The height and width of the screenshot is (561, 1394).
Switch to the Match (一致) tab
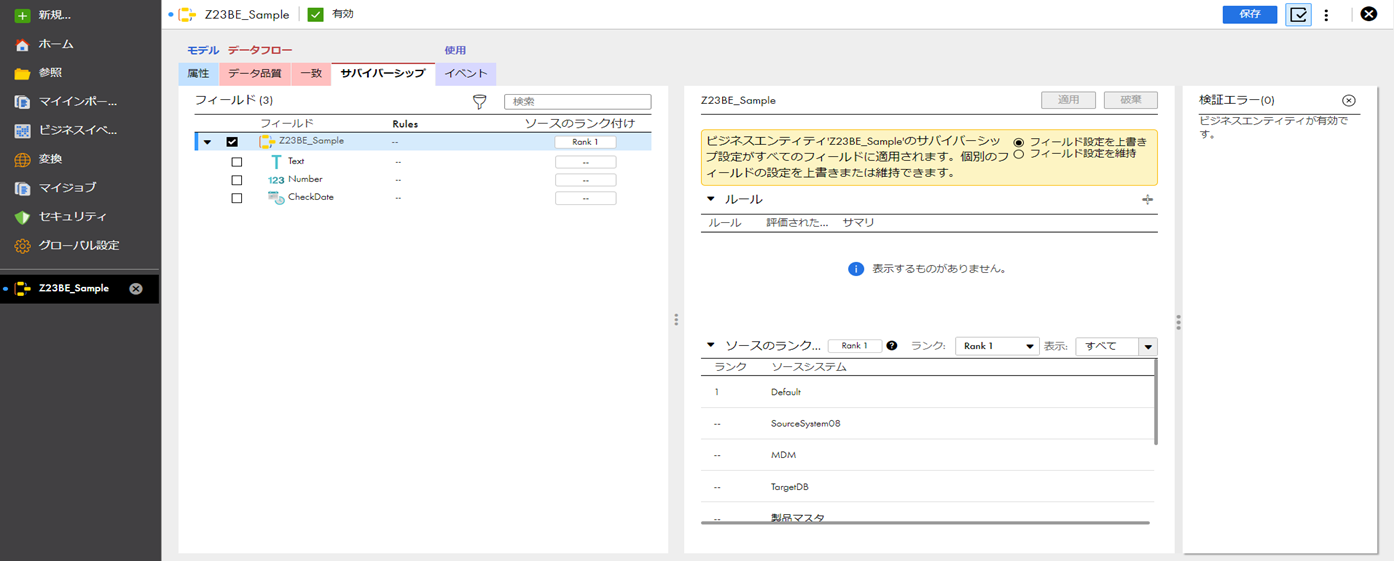(x=311, y=74)
